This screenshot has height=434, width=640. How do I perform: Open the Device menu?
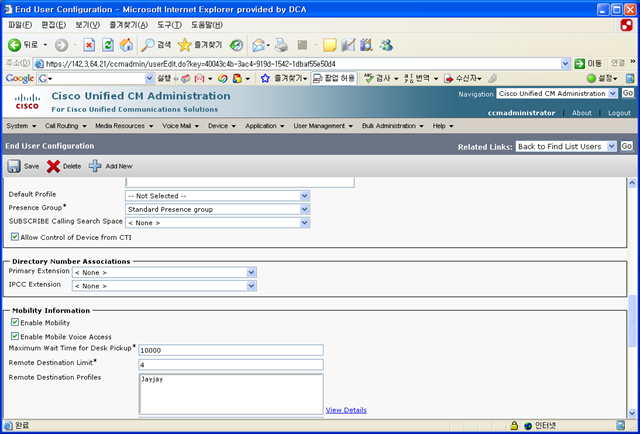tap(222, 126)
